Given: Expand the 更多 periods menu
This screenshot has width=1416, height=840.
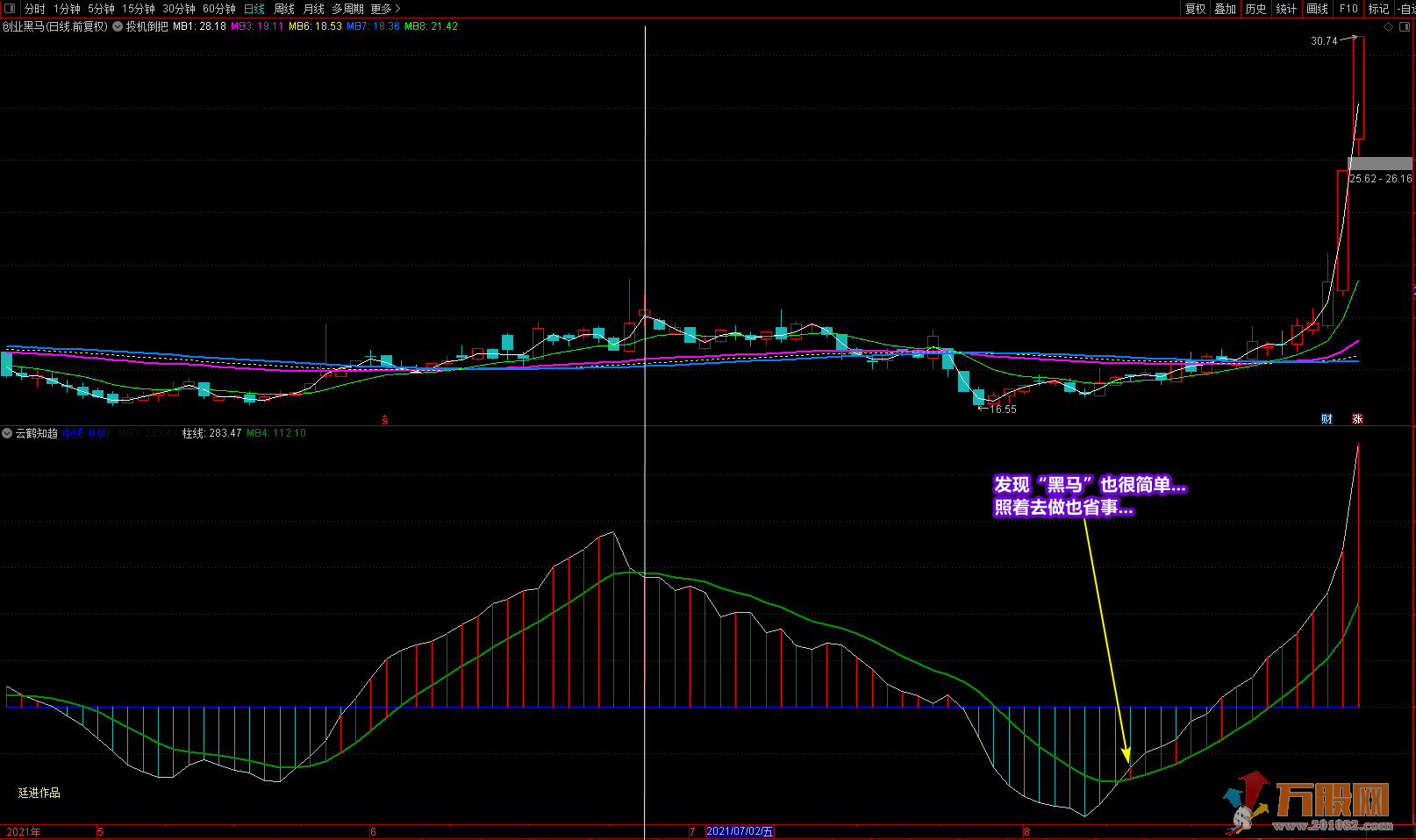Looking at the screenshot, I should pos(385,9).
